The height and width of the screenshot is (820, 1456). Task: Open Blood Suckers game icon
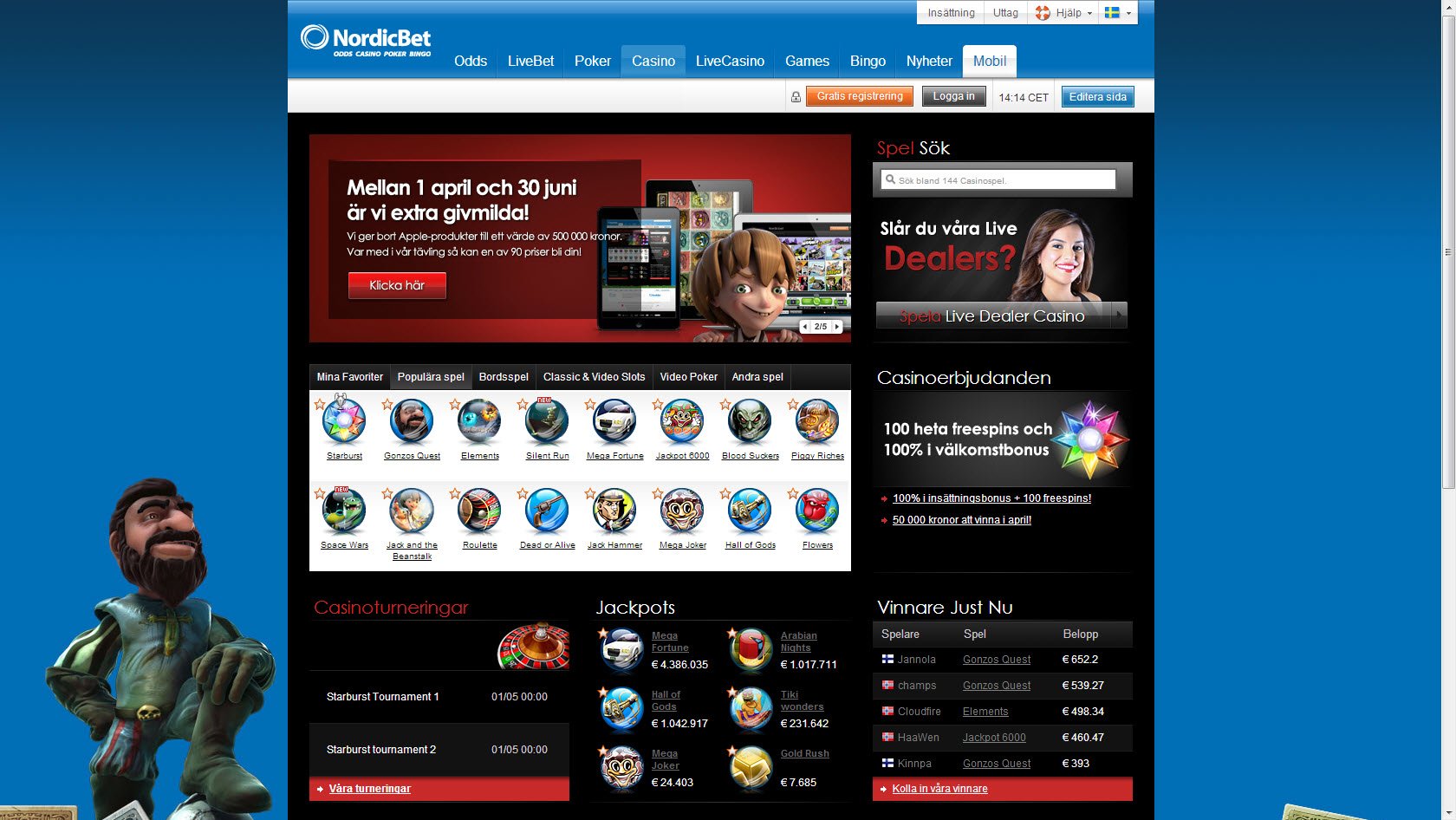click(x=750, y=421)
